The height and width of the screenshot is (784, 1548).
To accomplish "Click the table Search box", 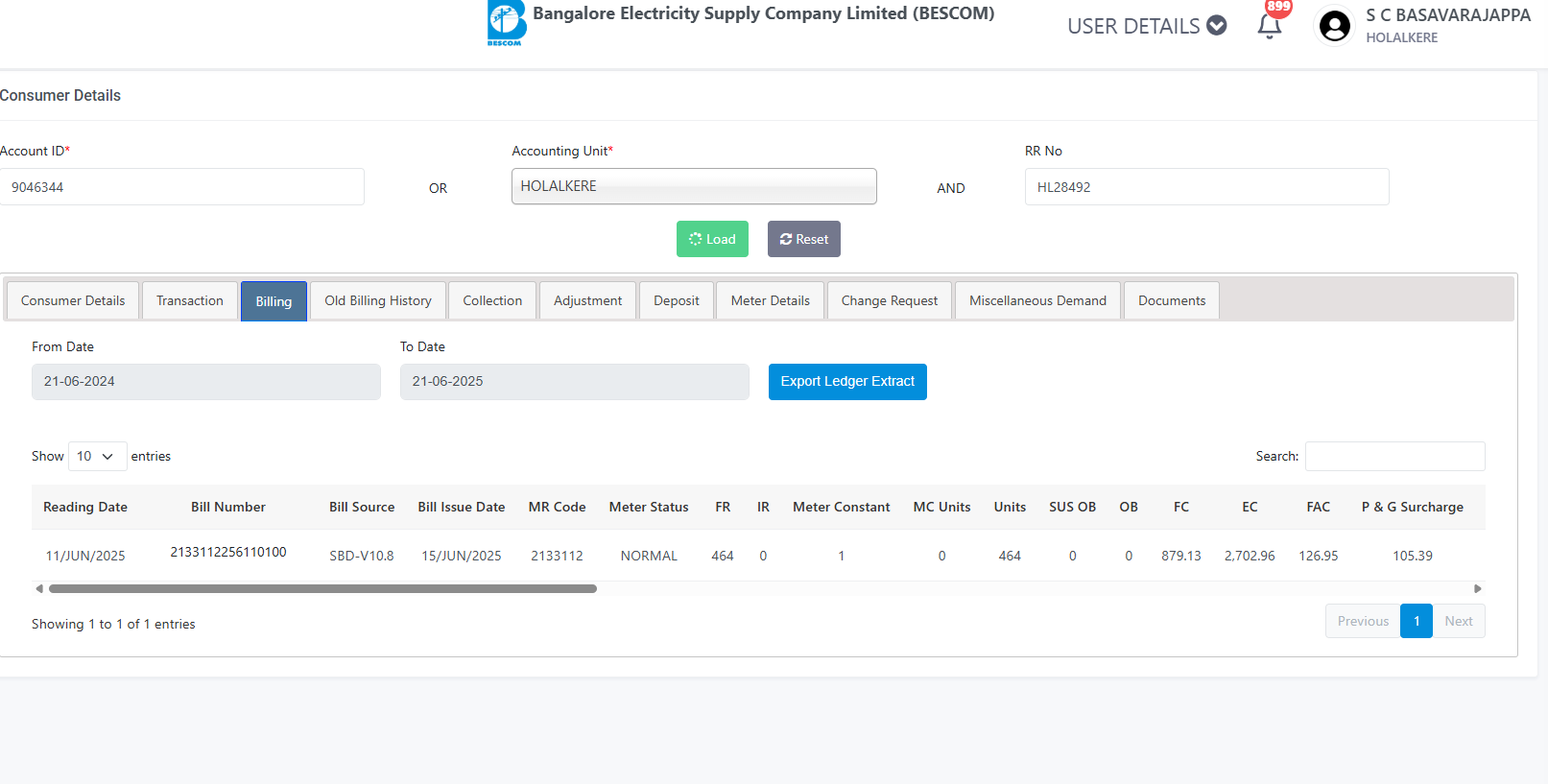I will coord(1394,456).
